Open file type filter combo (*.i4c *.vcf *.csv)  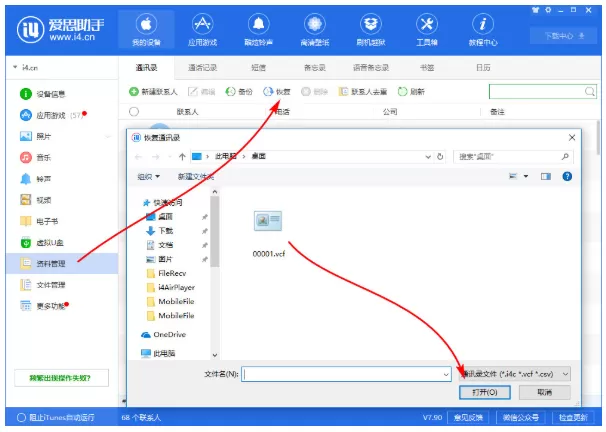click(514, 374)
